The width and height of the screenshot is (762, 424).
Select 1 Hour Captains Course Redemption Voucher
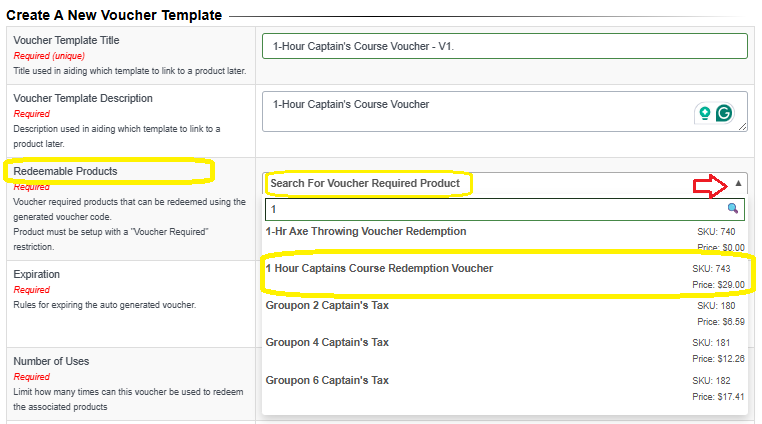point(504,276)
